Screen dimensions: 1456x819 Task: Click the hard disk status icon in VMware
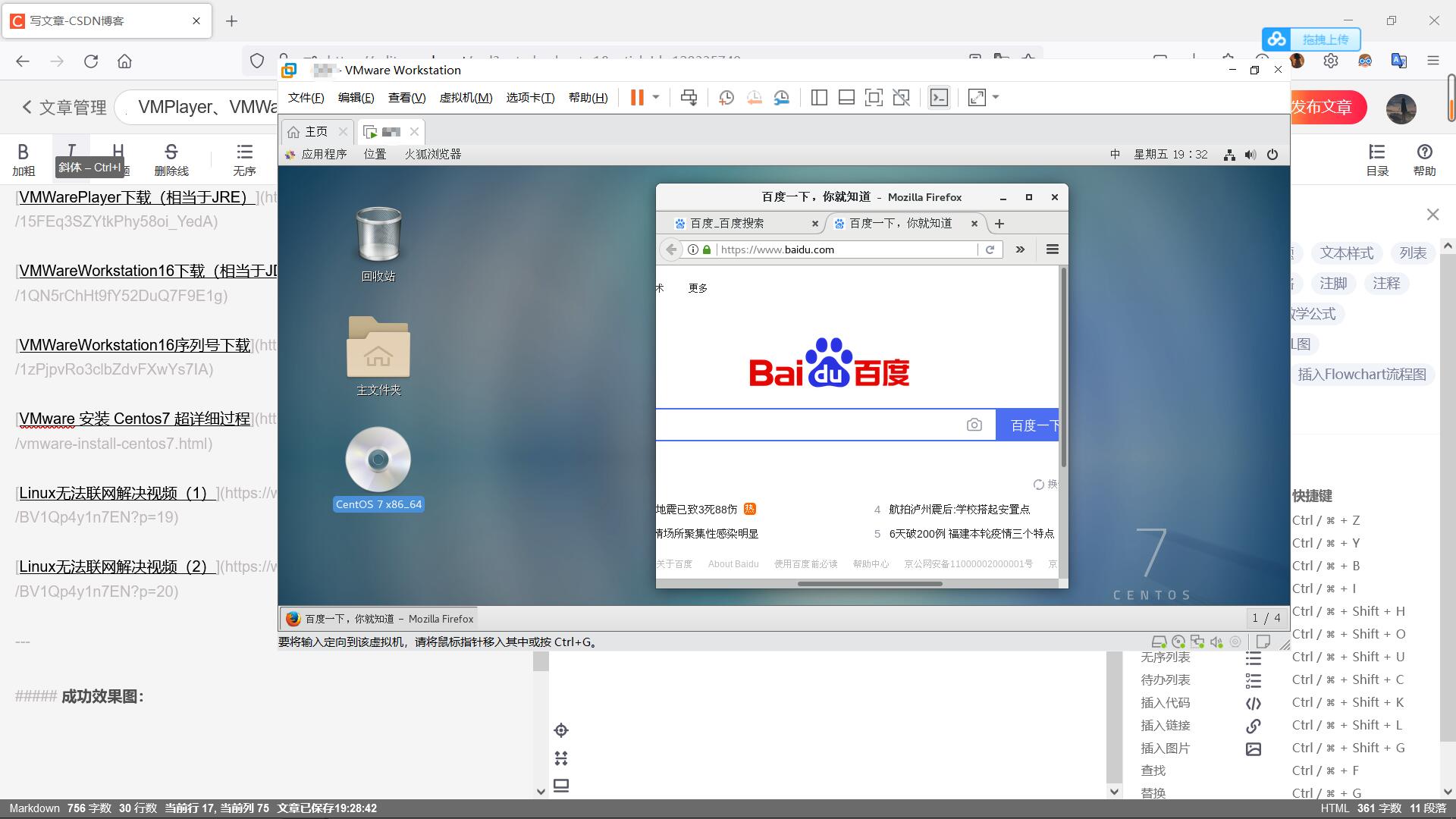coord(1159,642)
